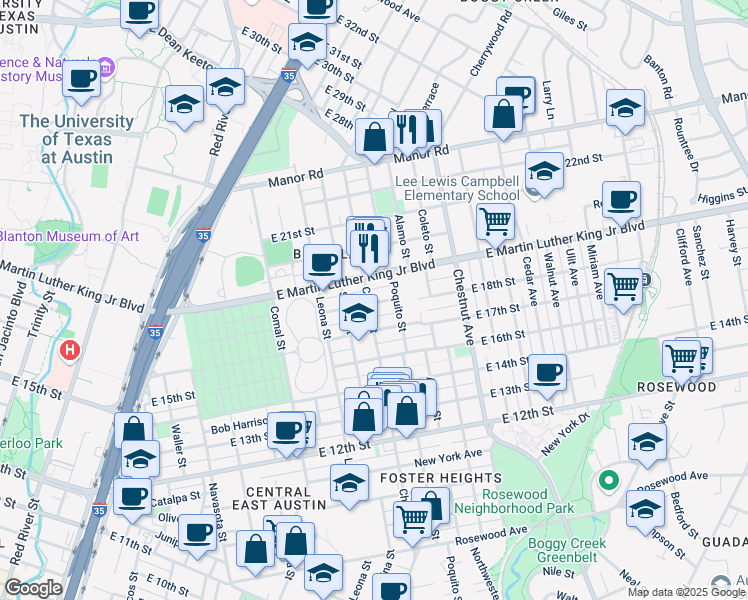Open the restaurant marker above Manor Rd label
The width and height of the screenshot is (748, 600).
point(407,131)
